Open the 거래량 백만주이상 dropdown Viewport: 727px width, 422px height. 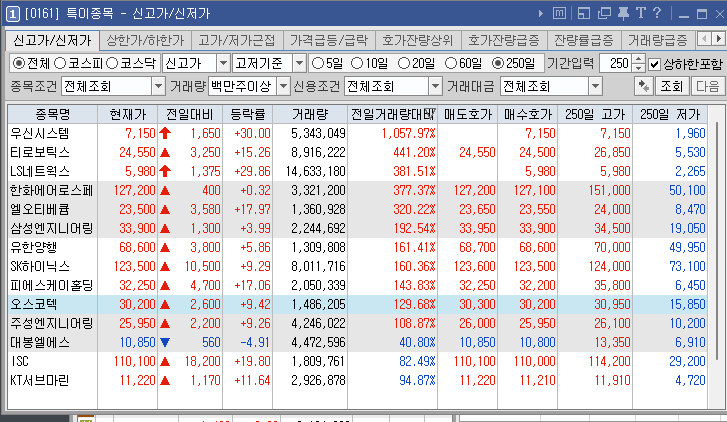coord(283,86)
